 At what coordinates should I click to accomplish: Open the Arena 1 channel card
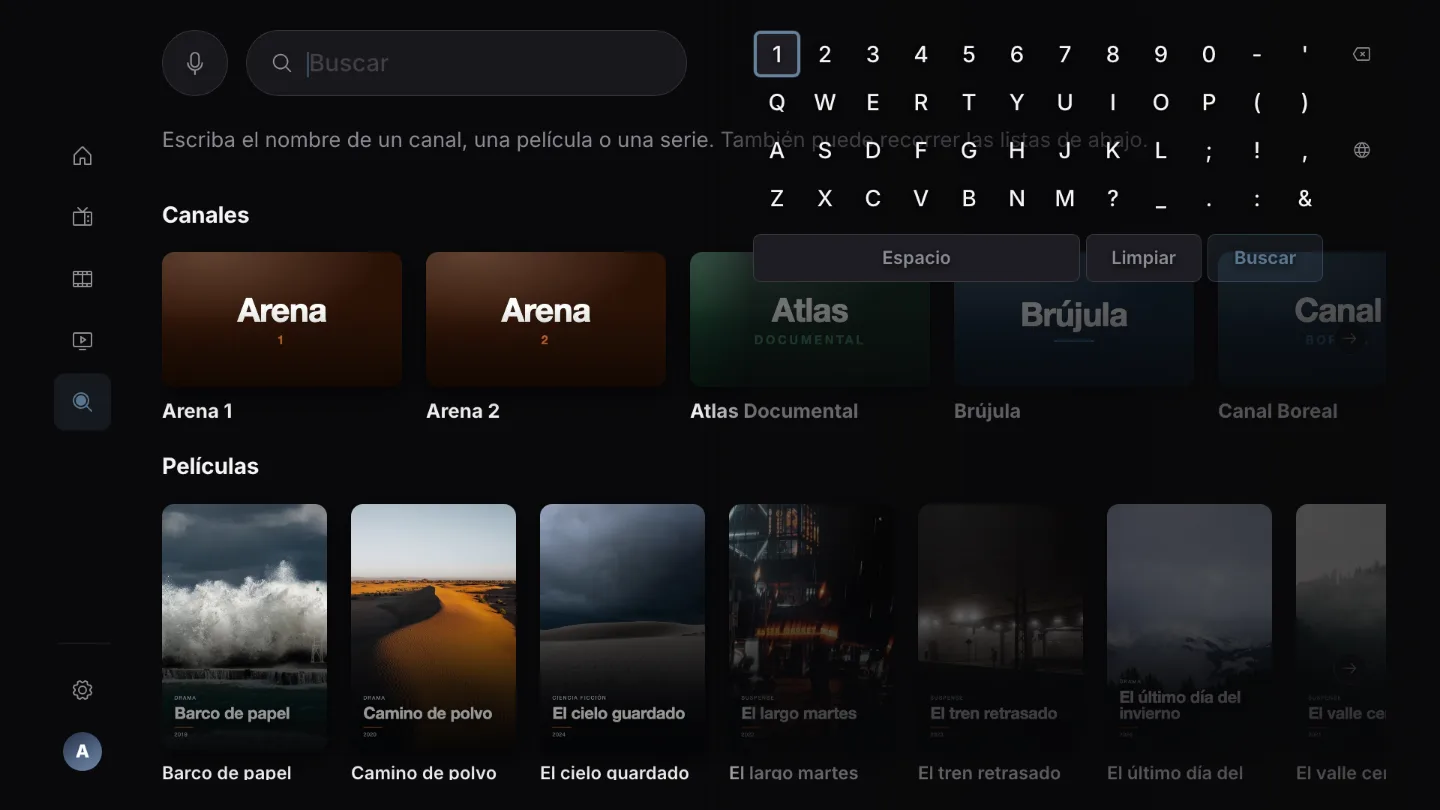282,319
